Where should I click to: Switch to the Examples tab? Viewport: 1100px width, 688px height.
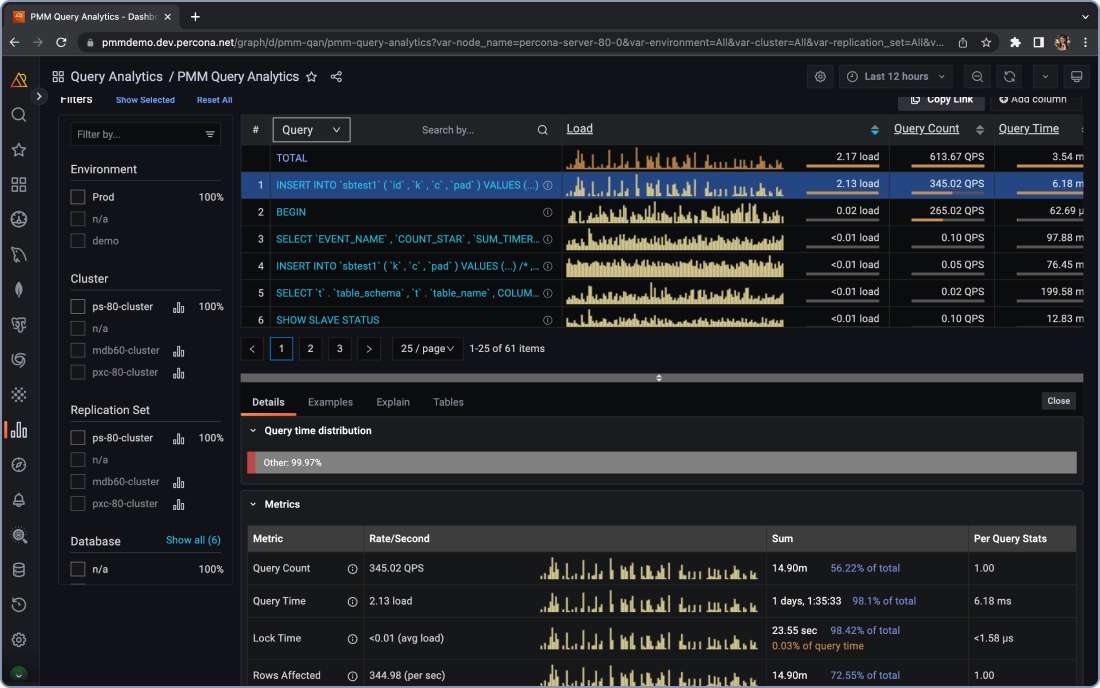(330, 402)
